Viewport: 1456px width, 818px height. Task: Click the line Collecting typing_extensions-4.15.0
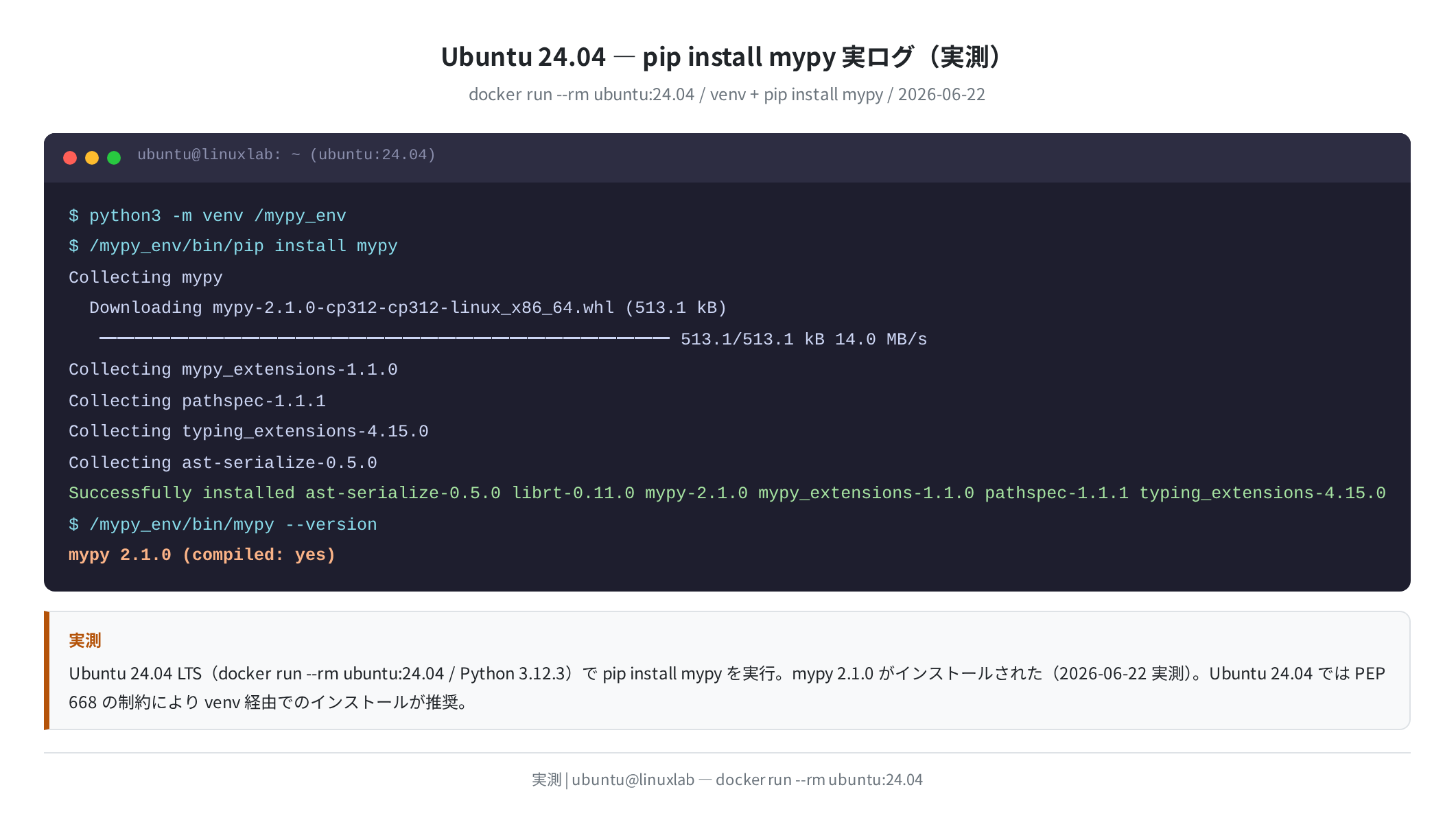(248, 431)
